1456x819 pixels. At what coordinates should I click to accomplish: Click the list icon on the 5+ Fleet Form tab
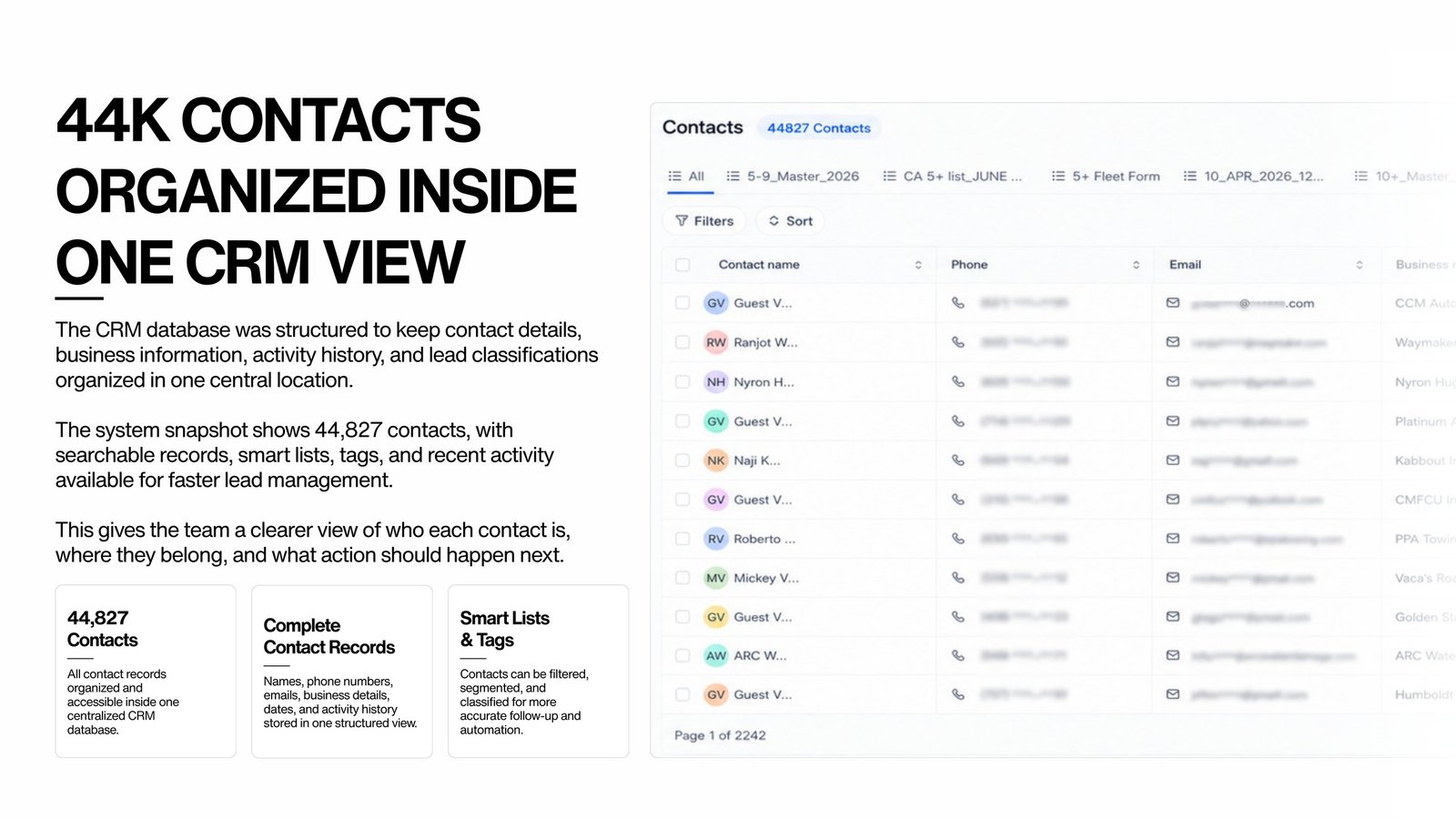(1058, 176)
